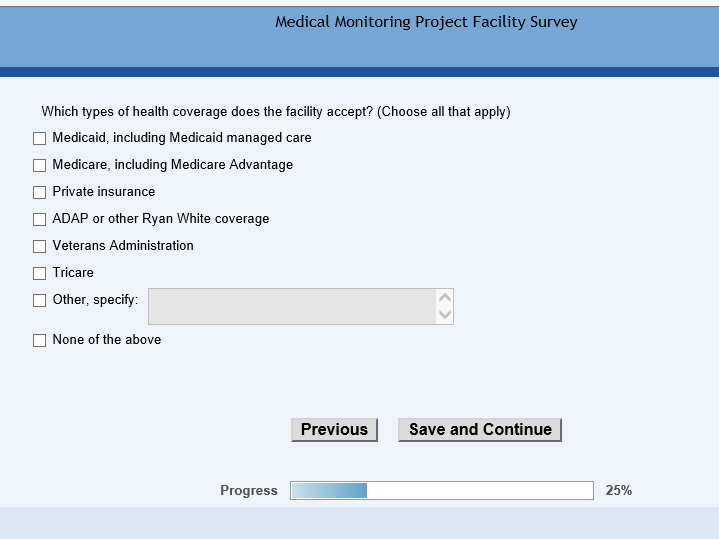Viewport: 719px width, 539px height.
Task: Tick the 'Other, specify' checkbox
Action: (x=40, y=301)
